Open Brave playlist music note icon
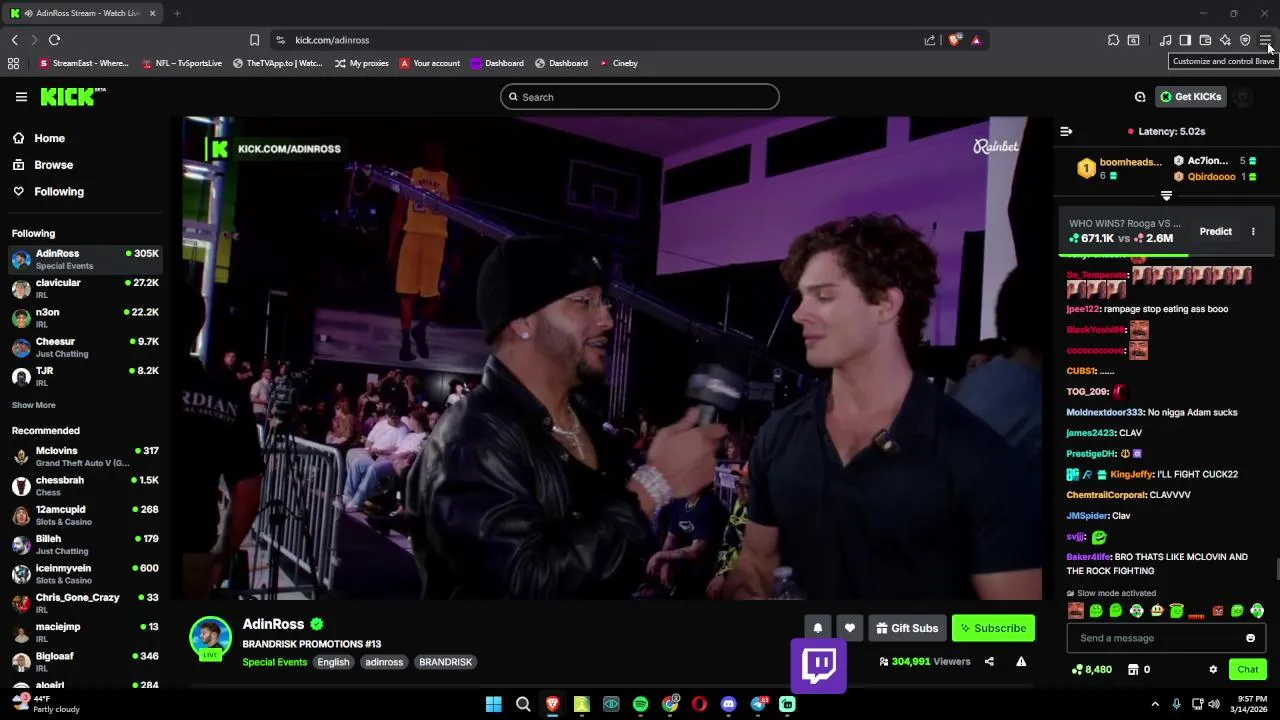This screenshot has height=720, width=1280. click(1165, 40)
